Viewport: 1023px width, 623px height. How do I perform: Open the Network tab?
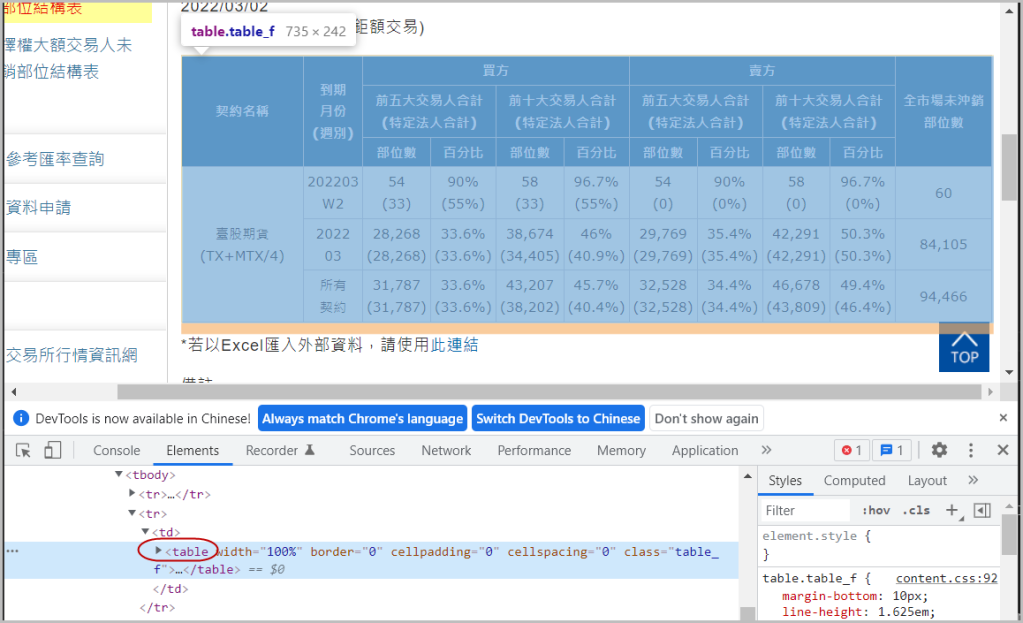(x=446, y=451)
